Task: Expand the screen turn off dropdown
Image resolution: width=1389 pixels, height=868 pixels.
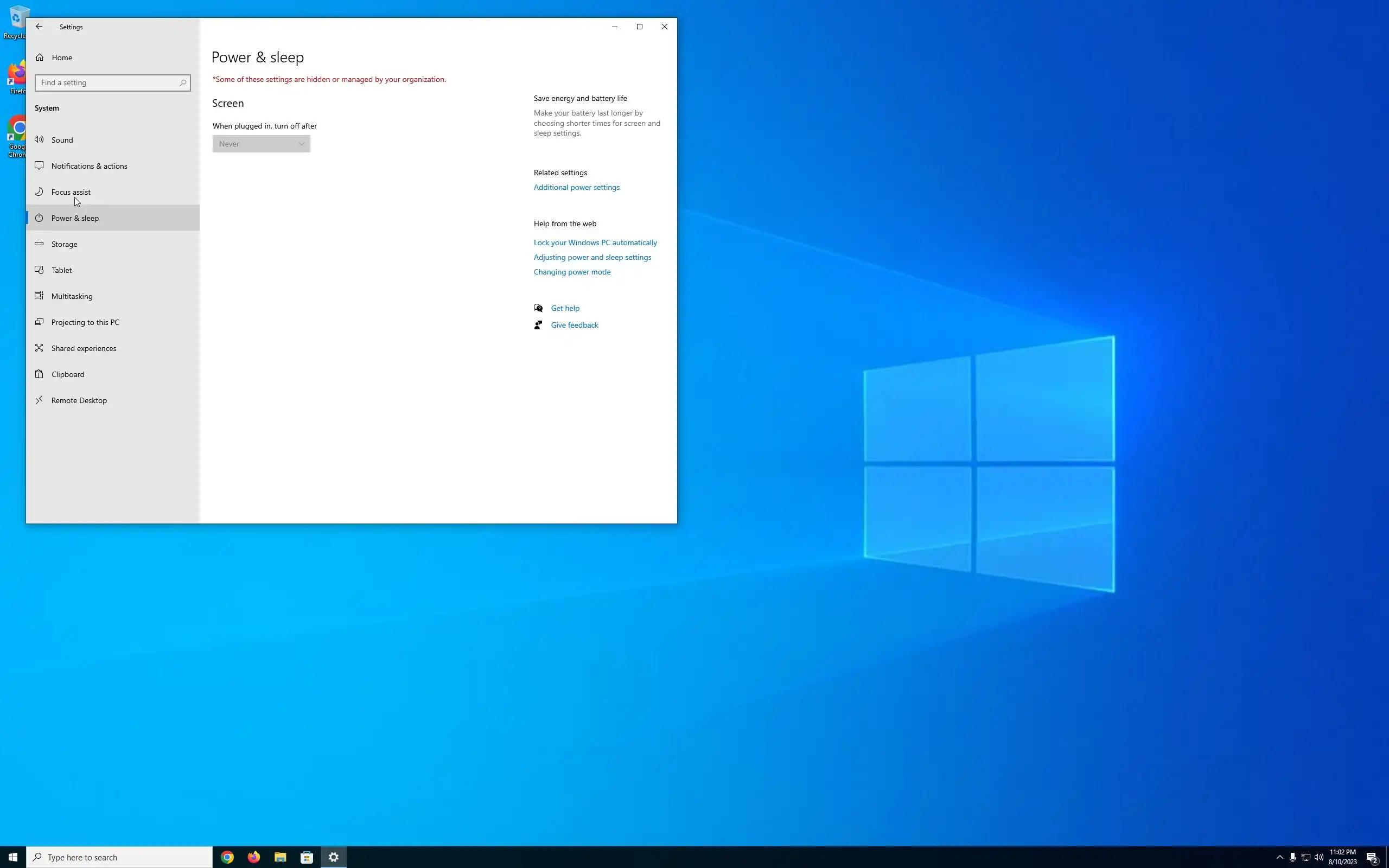Action: (x=261, y=144)
